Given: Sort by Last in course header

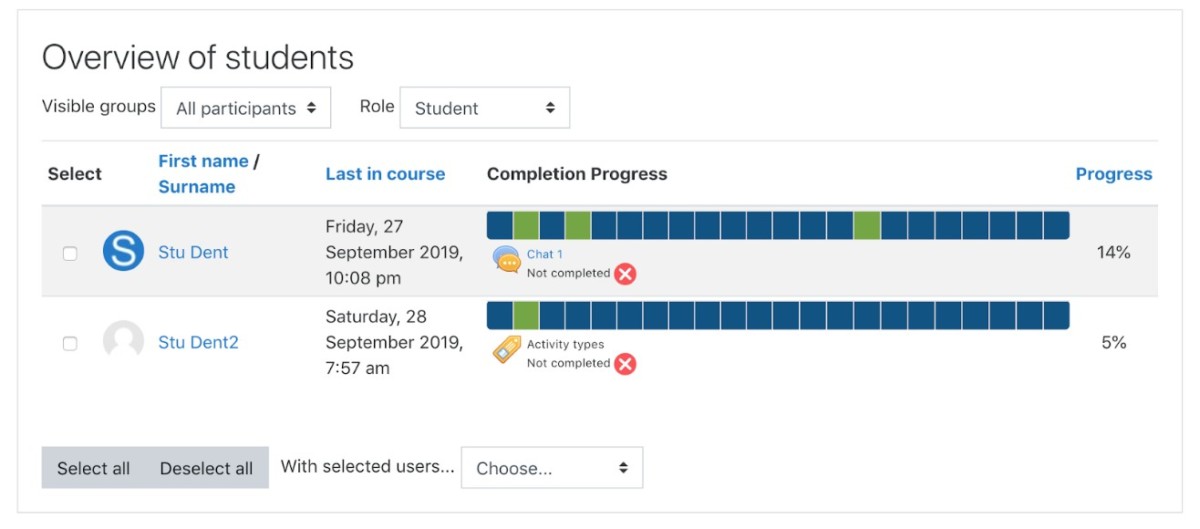Looking at the screenshot, I should [385, 174].
